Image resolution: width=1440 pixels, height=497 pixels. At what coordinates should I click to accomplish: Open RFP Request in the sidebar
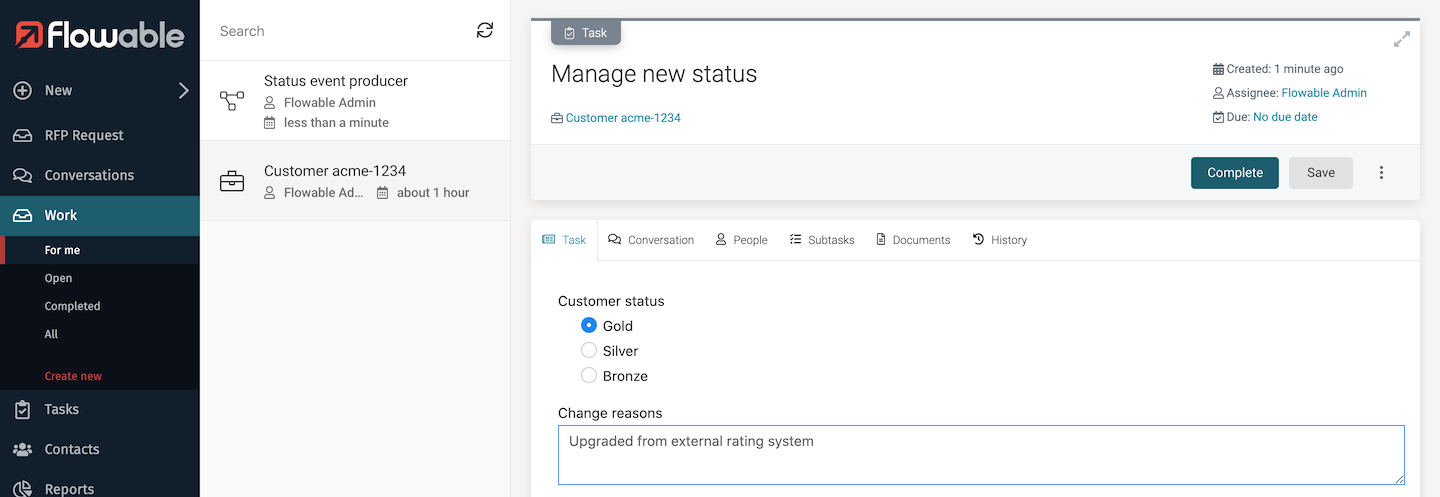pyautogui.click(x=83, y=135)
